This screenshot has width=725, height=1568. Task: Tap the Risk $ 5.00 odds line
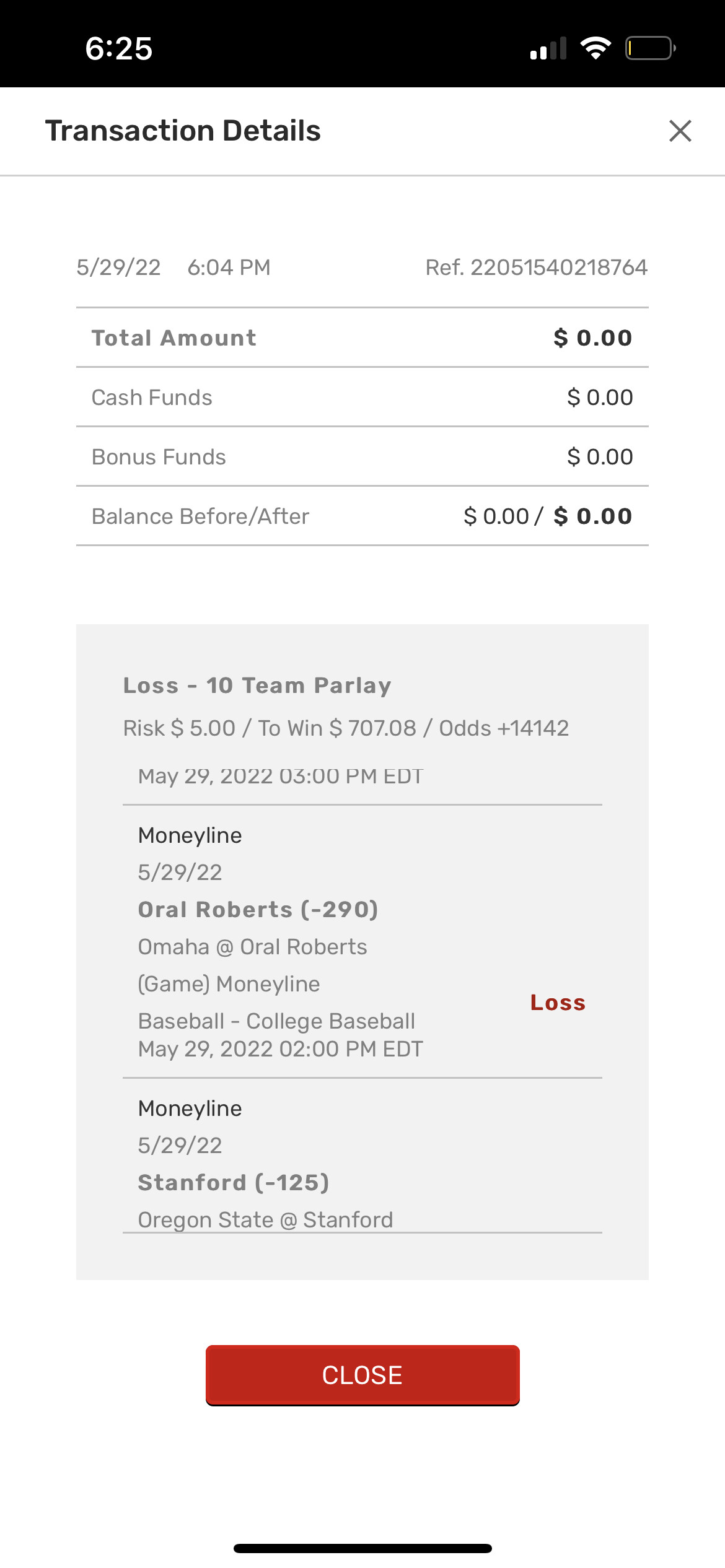tap(346, 728)
